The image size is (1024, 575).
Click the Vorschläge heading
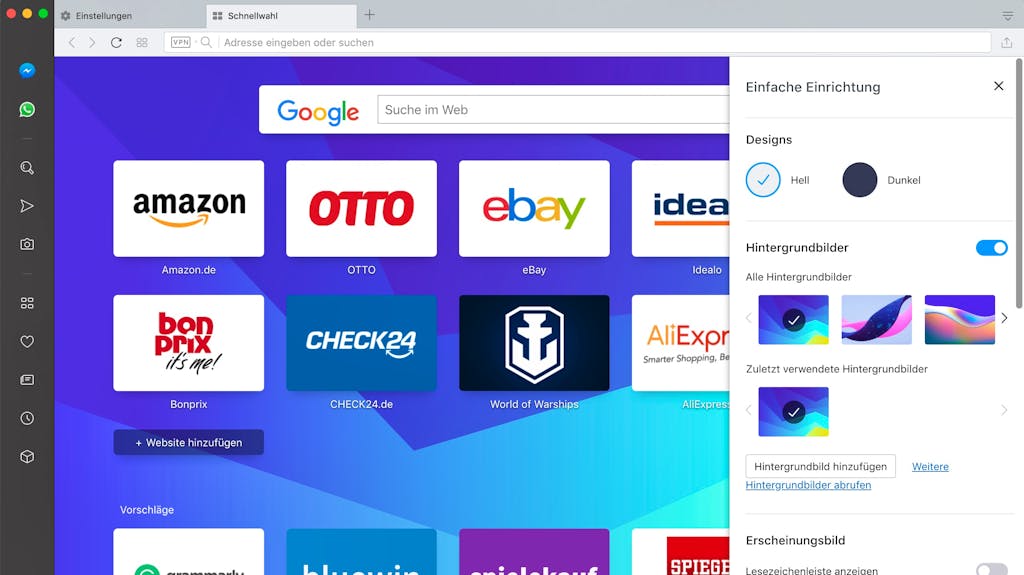tap(147, 510)
